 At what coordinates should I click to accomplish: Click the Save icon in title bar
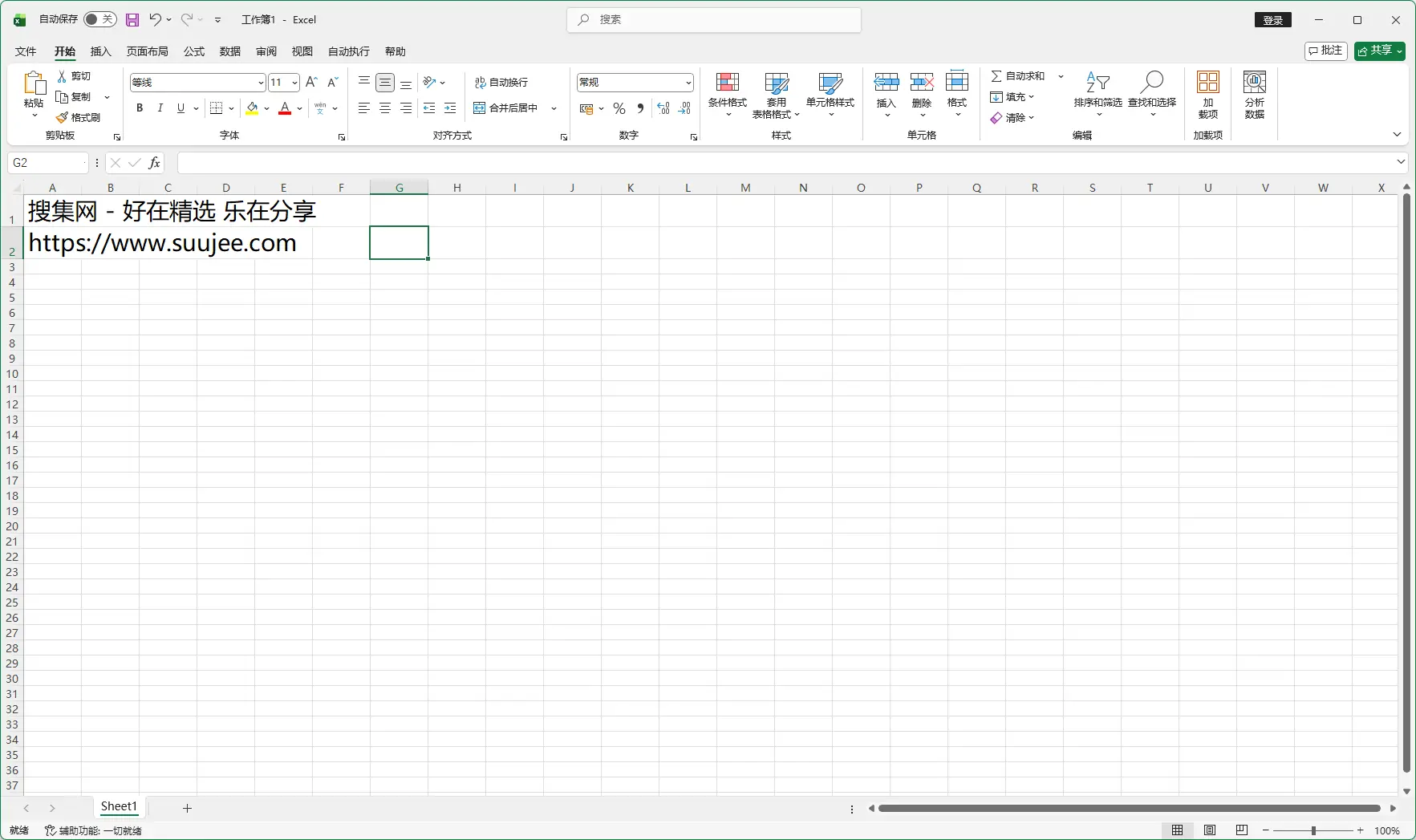[132, 20]
